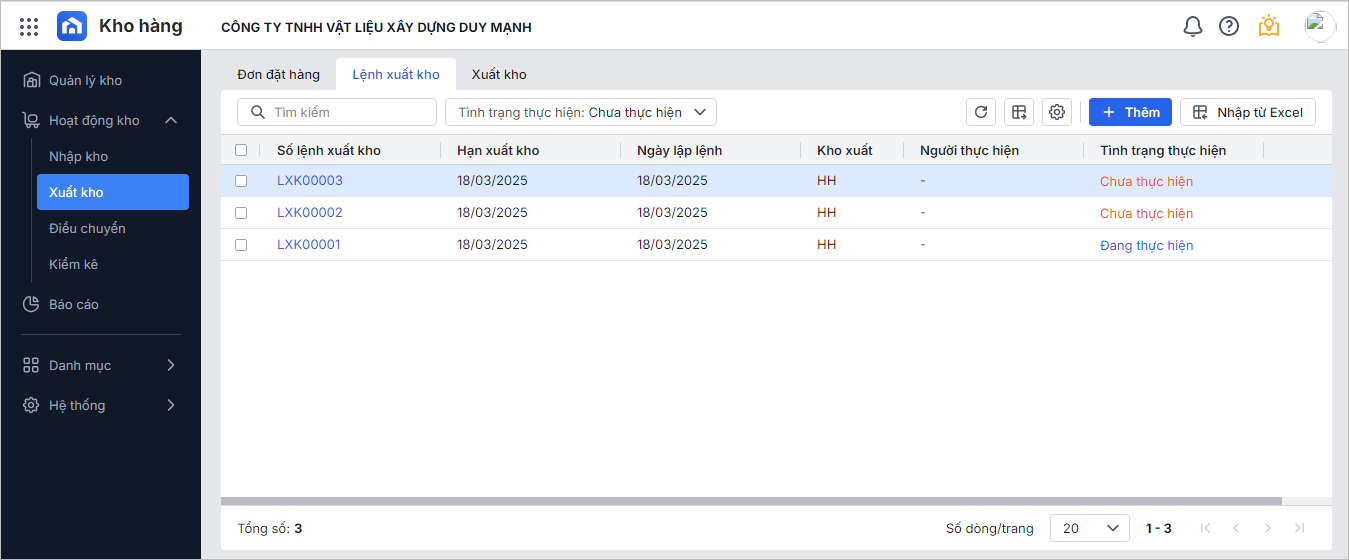Collapse the Hoạt động kho section chevron
This screenshot has height=560, width=1349.
coord(171,120)
